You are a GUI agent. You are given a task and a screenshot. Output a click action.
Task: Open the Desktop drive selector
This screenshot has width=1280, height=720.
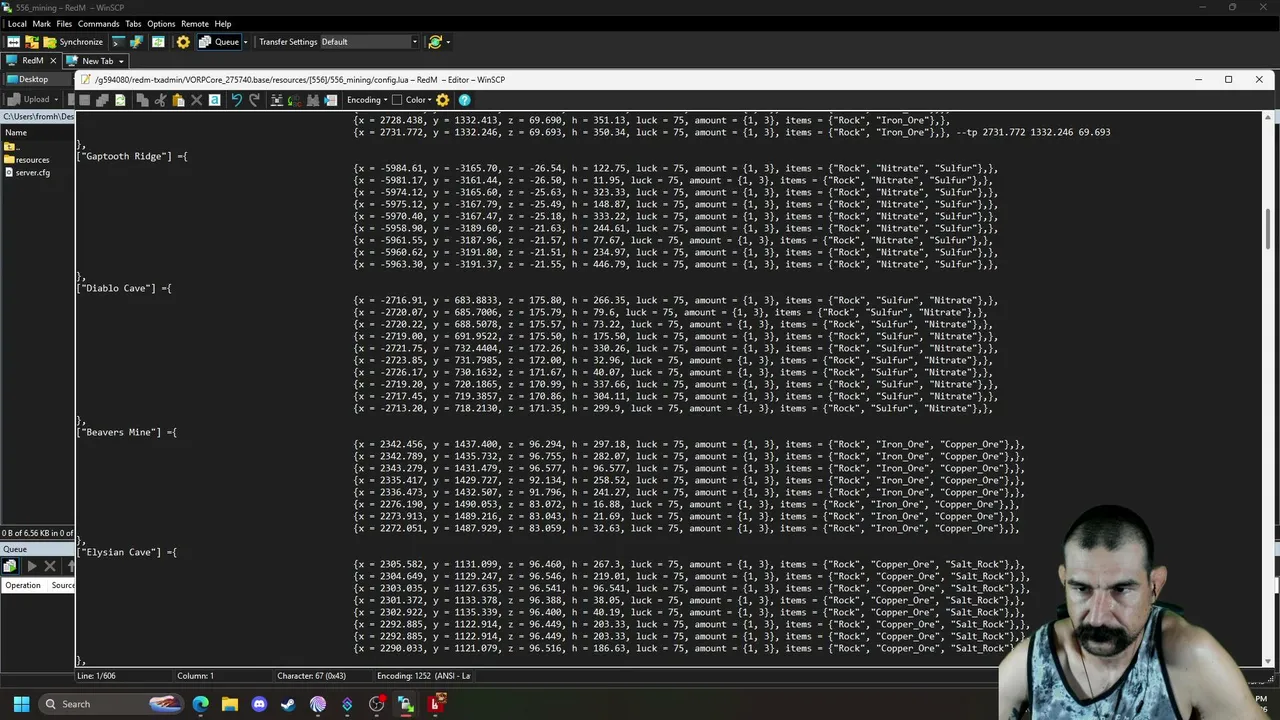pyautogui.click(x=36, y=79)
